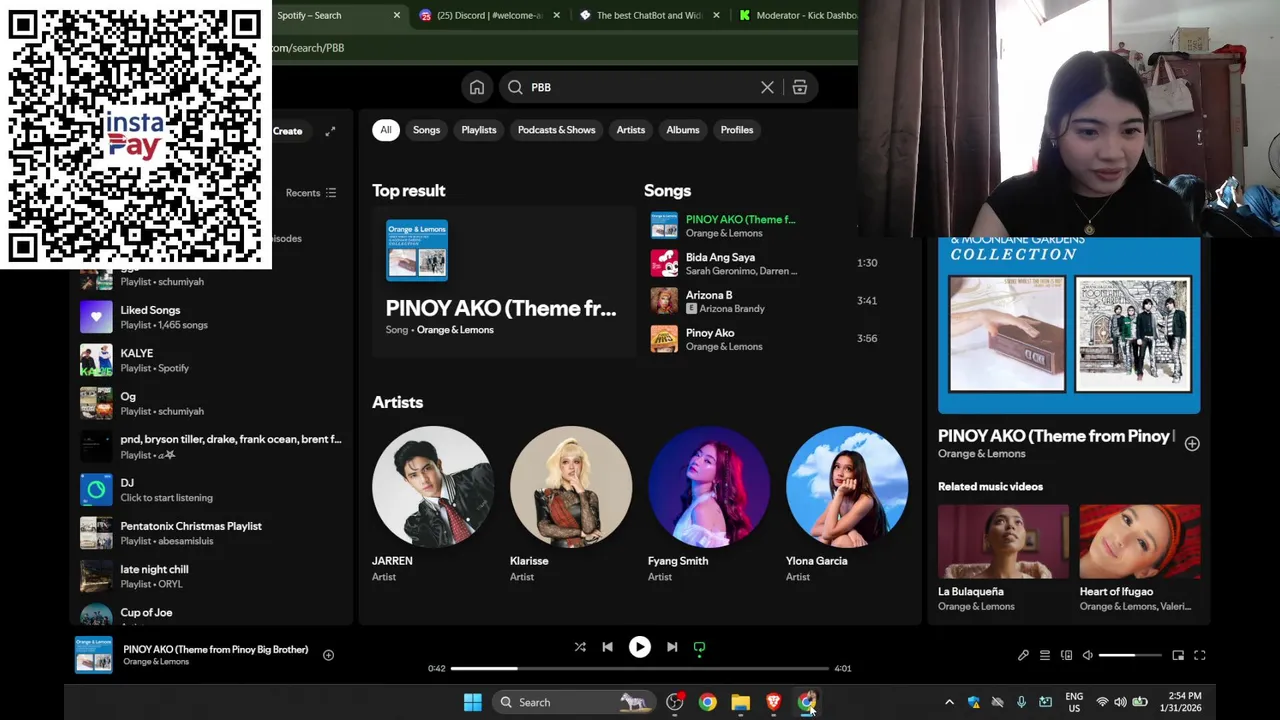1280x720 pixels.
Task: Open the Windows Start menu
Action: [x=473, y=702]
